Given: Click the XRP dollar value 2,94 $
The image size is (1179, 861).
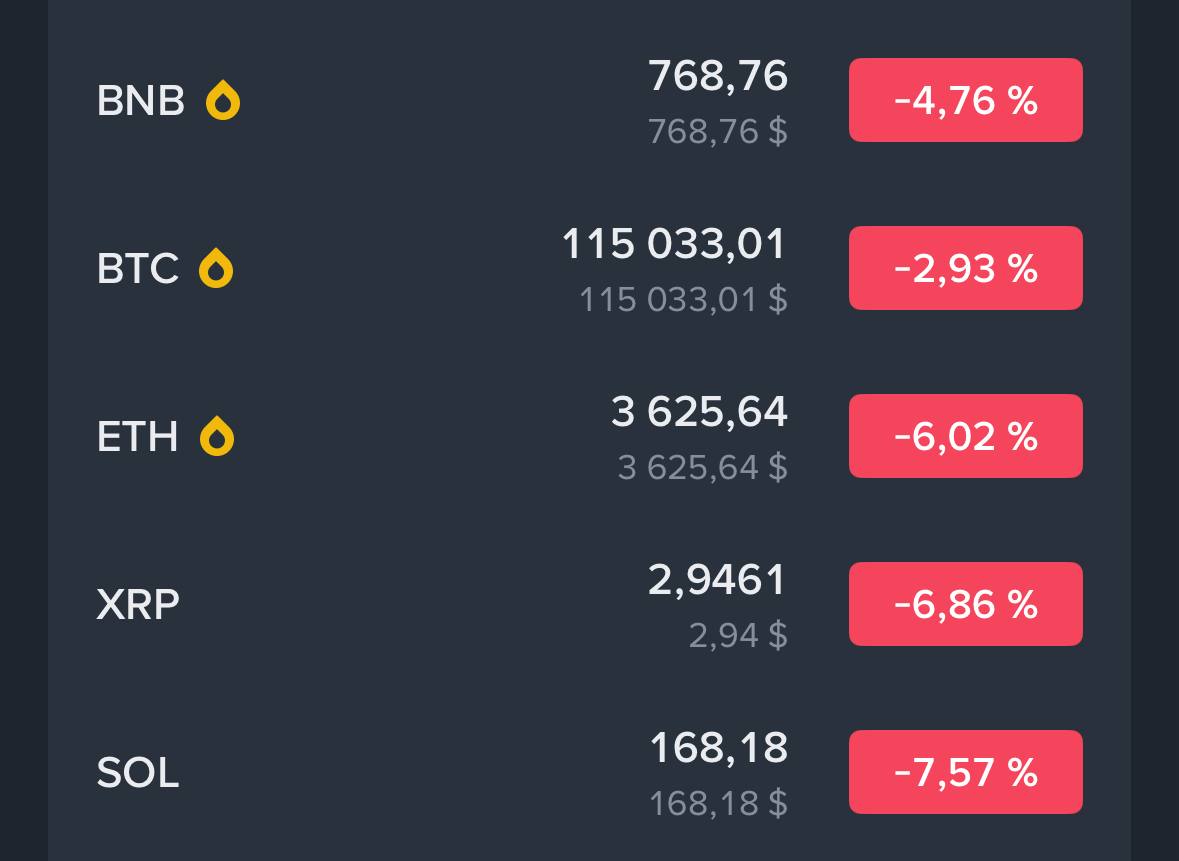Looking at the screenshot, I should pyautogui.click(x=738, y=635).
